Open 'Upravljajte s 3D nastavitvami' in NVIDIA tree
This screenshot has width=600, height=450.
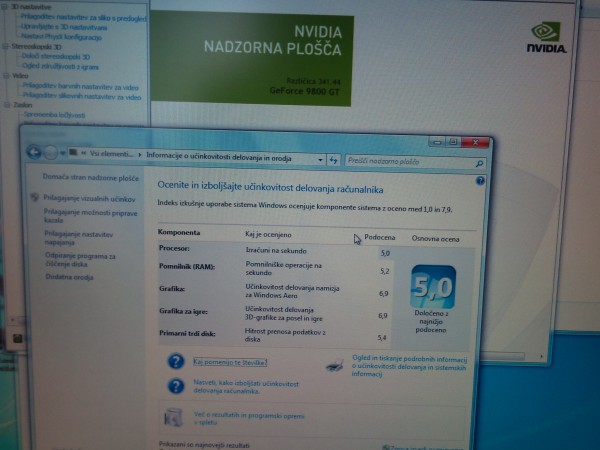tap(64, 27)
